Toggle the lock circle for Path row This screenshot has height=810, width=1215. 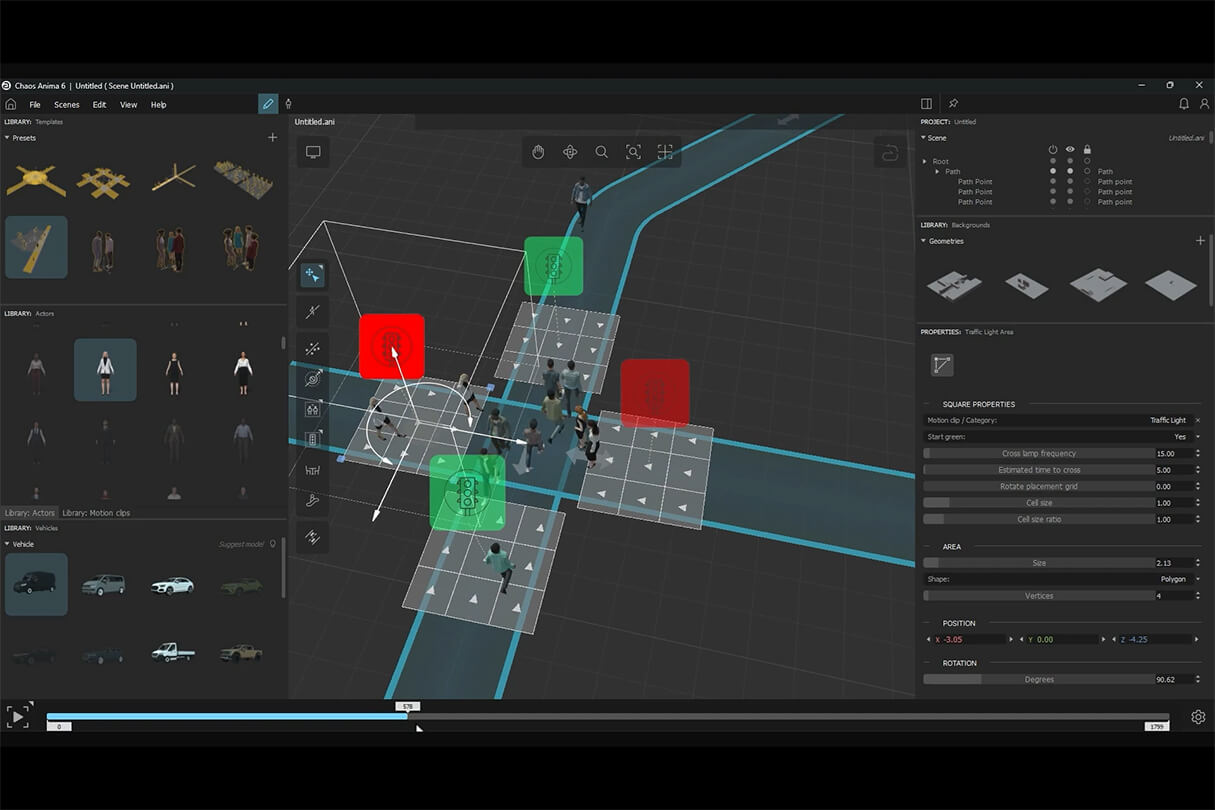tap(1087, 172)
